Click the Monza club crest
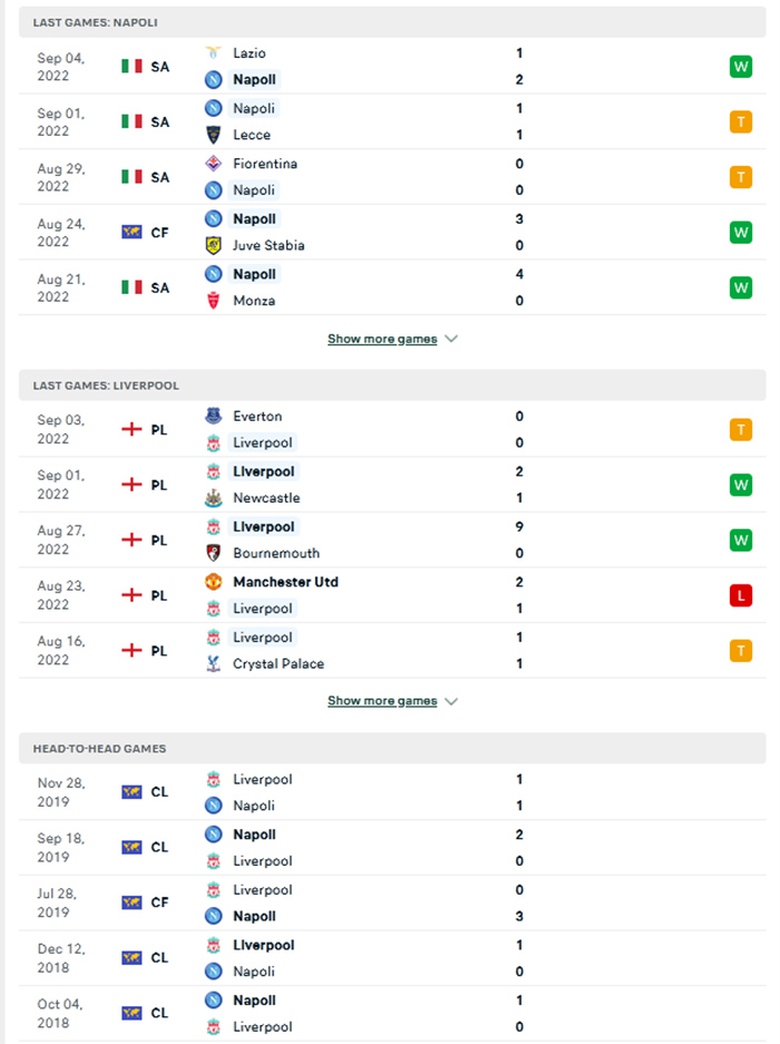The width and height of the screenshot is (780, 1044). [x=213, y=301]
